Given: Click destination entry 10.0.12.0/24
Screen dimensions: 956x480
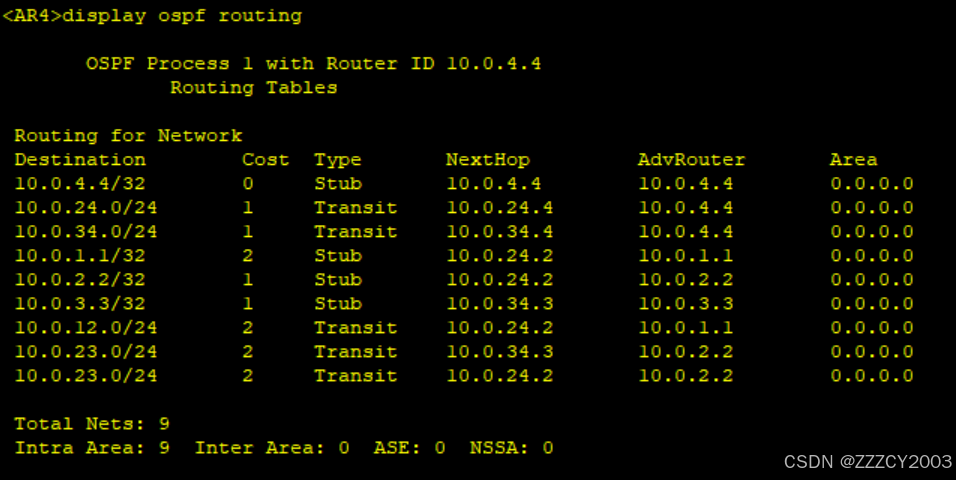Looking at the screenshot, I should click(86, 328).
